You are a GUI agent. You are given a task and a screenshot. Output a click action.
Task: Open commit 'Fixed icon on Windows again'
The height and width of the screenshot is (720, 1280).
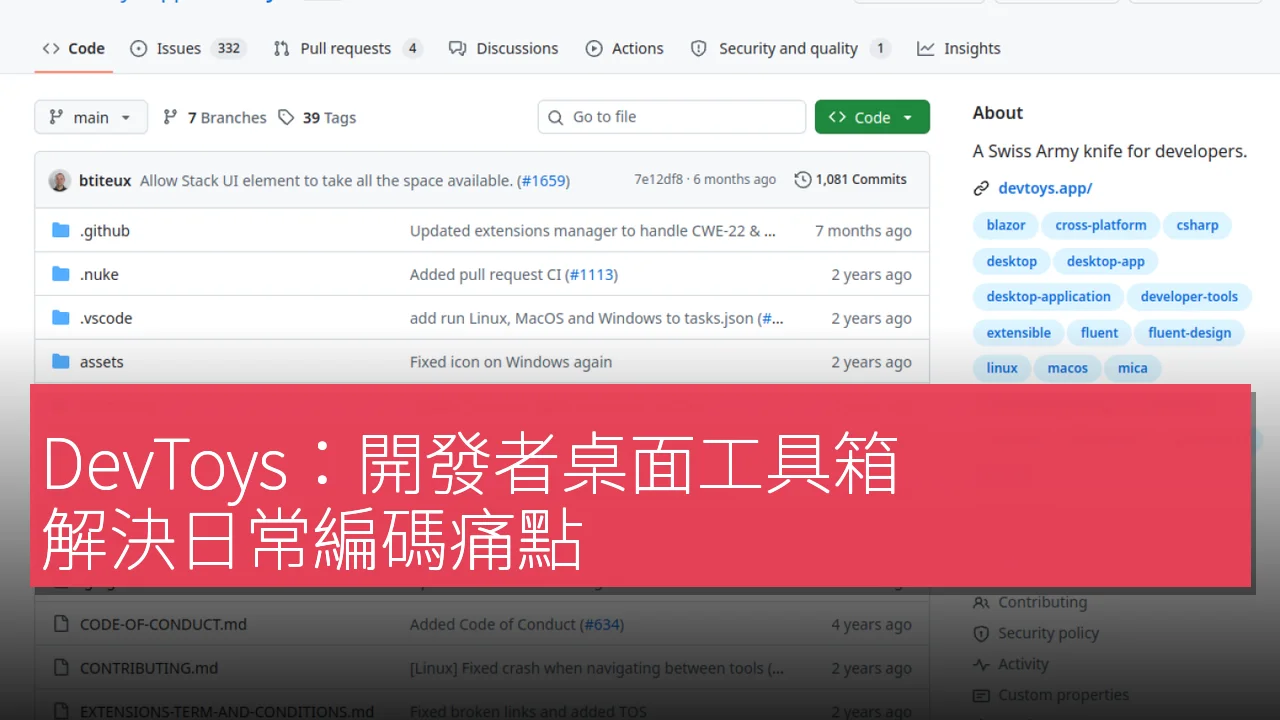click(x=511, y=362)
